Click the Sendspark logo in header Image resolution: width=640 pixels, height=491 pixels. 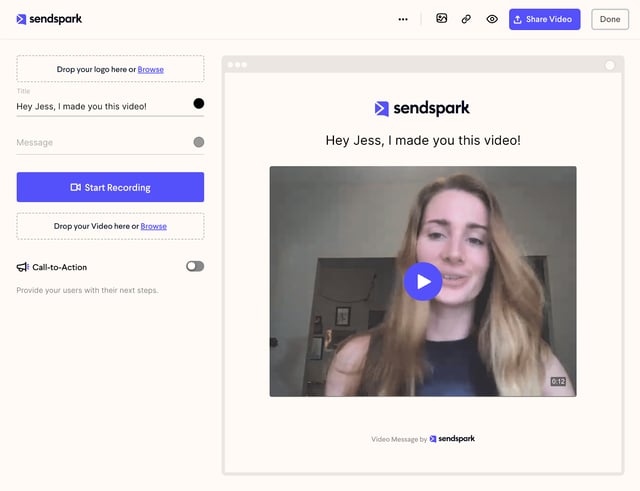[49, 19]
